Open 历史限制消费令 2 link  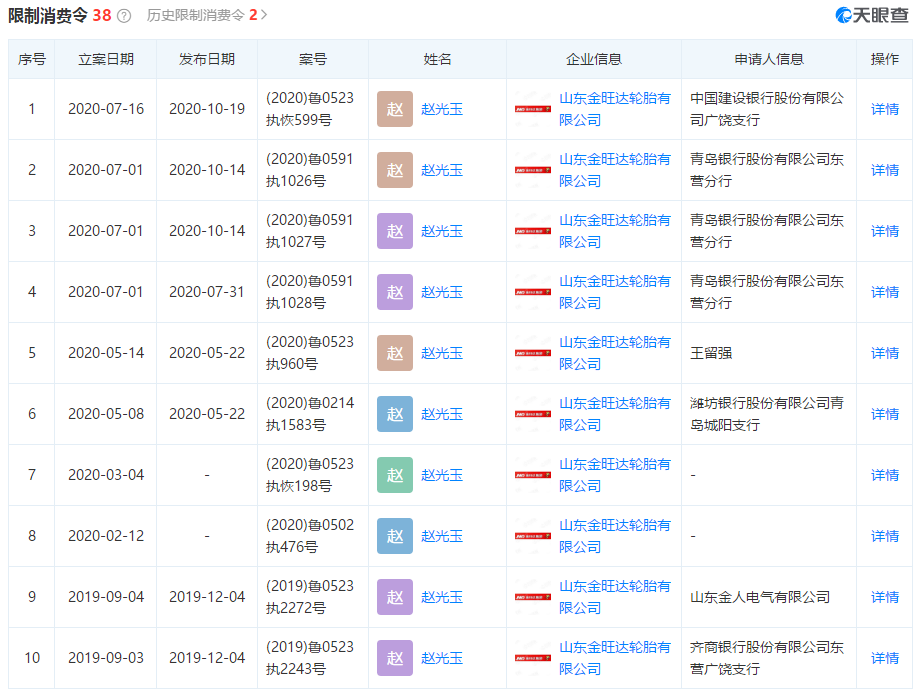tap(202, 15)
